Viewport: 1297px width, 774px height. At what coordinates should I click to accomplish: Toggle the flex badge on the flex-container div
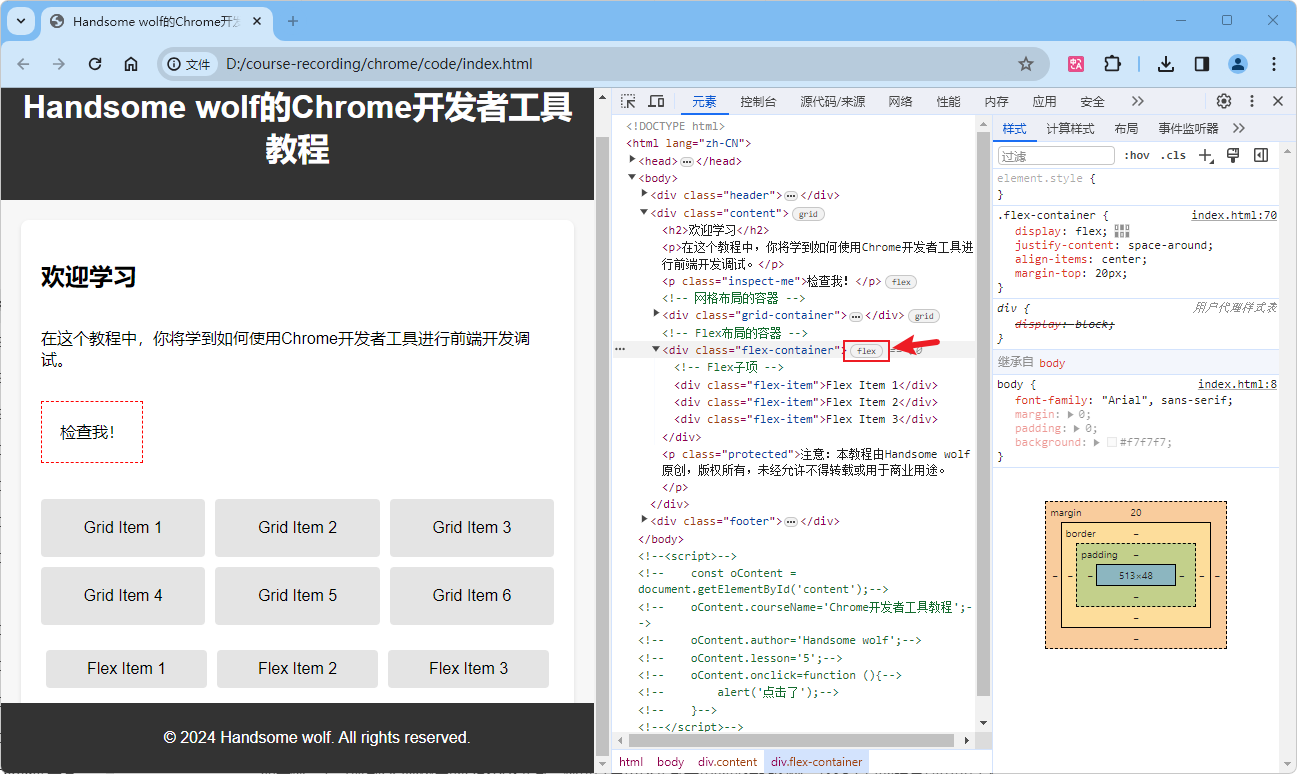866,351
